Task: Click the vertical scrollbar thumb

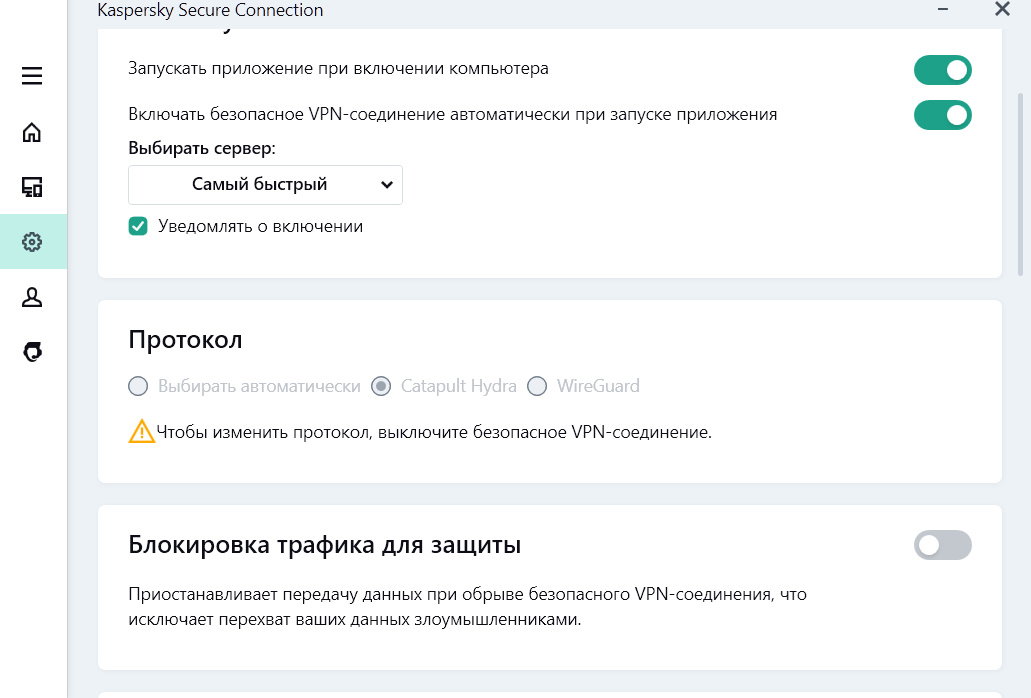Action: tap(1020, 184)
